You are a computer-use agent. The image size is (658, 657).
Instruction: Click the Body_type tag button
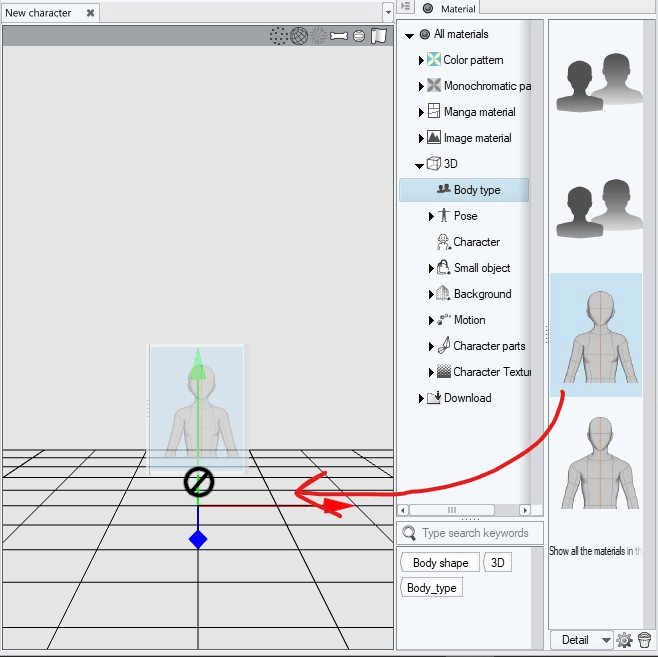point(432,587)
